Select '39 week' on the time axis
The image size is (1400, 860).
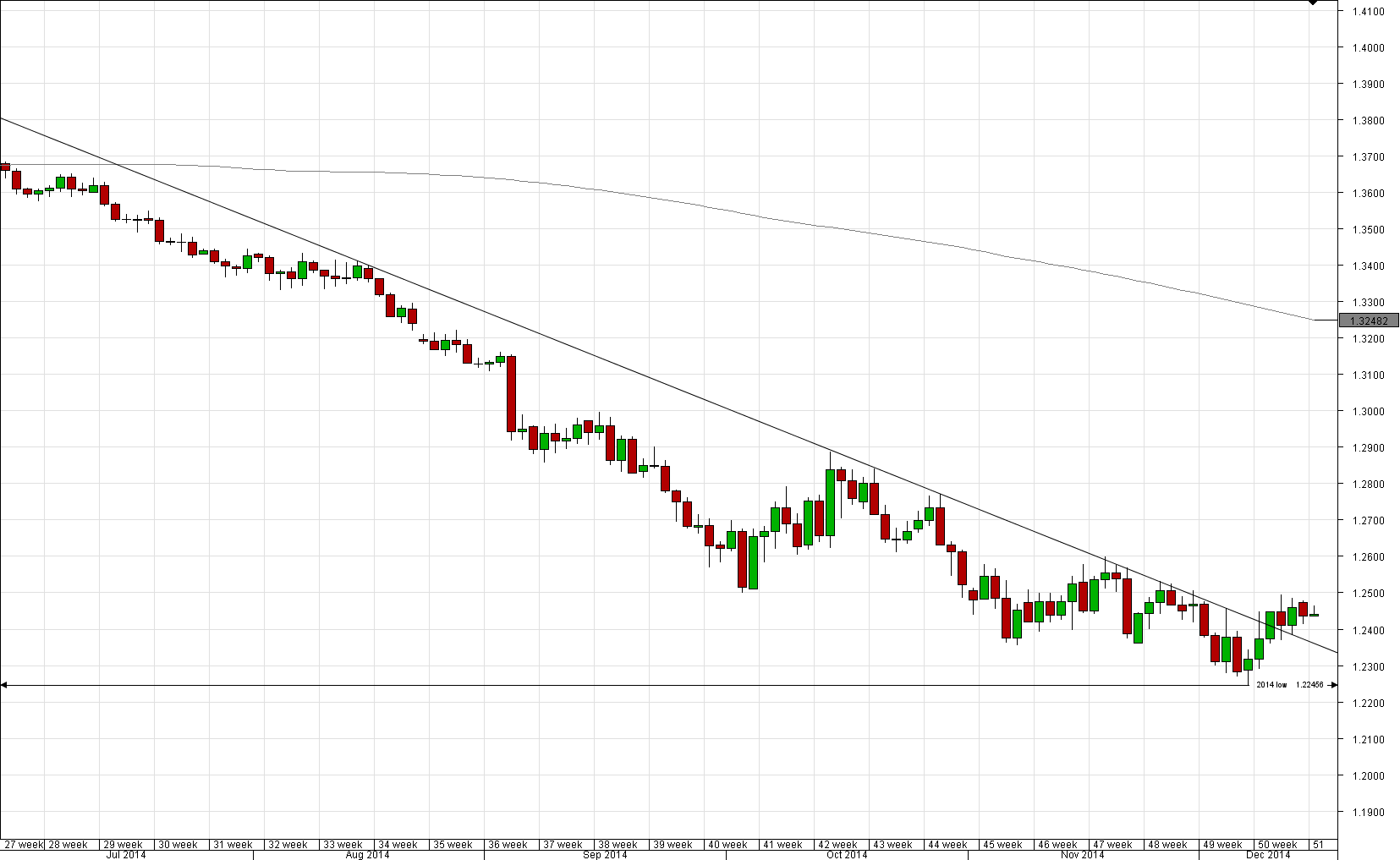[x=673, y=844]
